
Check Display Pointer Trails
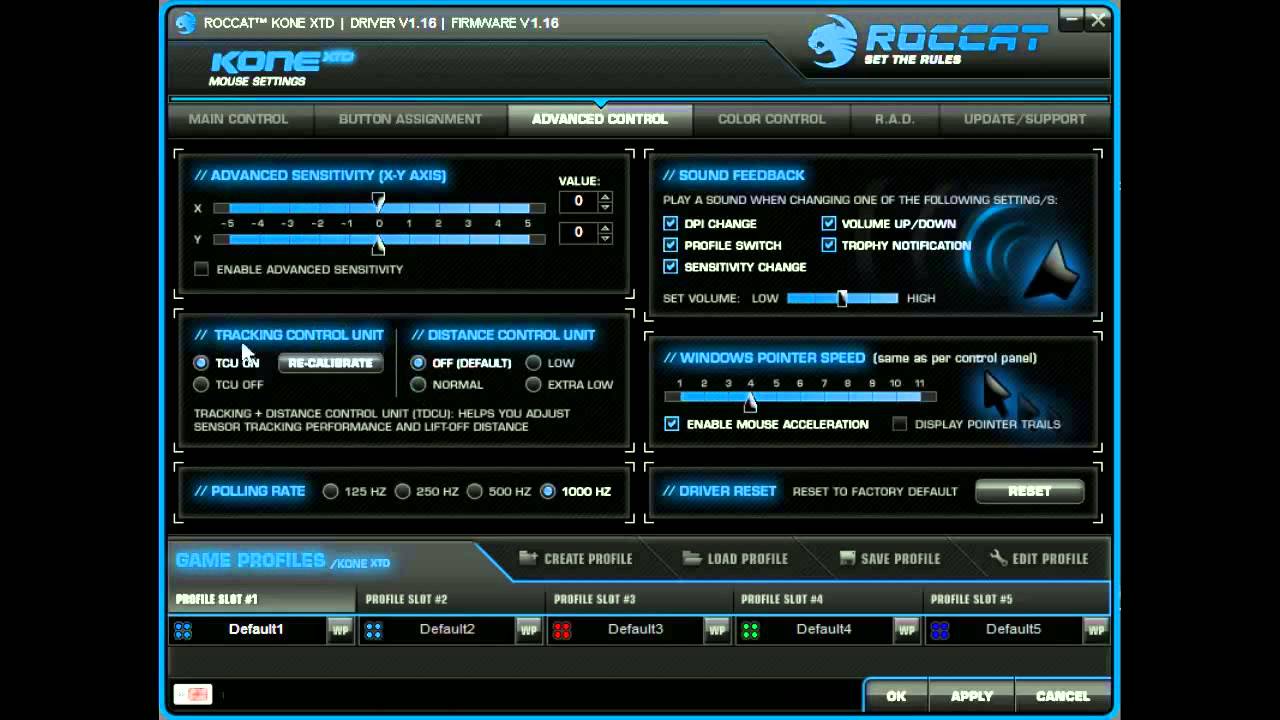point(900,424)
